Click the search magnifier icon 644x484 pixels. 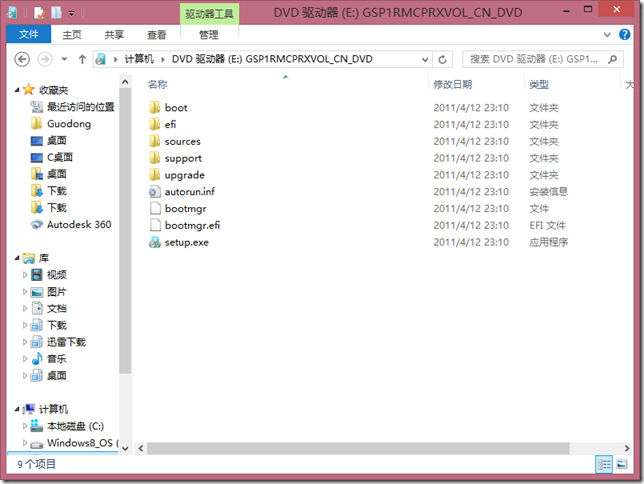tap(612, 60)
